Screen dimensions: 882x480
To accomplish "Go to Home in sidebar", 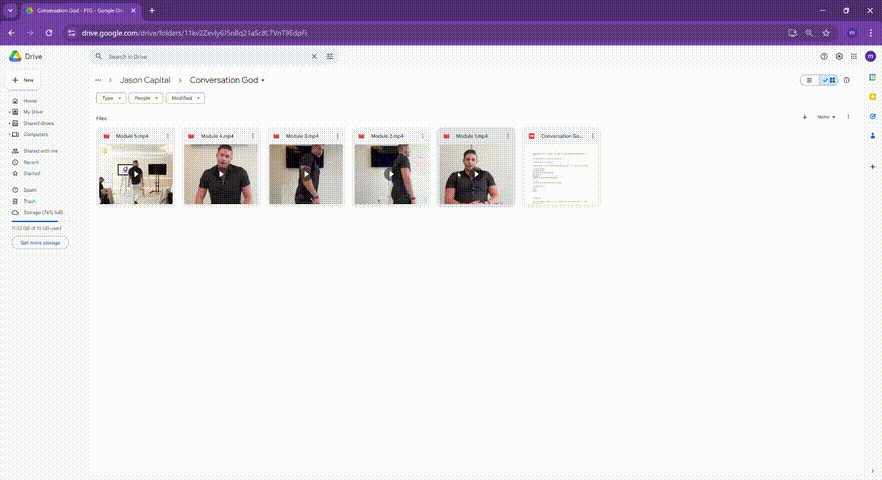I will [x=30, y=101].
